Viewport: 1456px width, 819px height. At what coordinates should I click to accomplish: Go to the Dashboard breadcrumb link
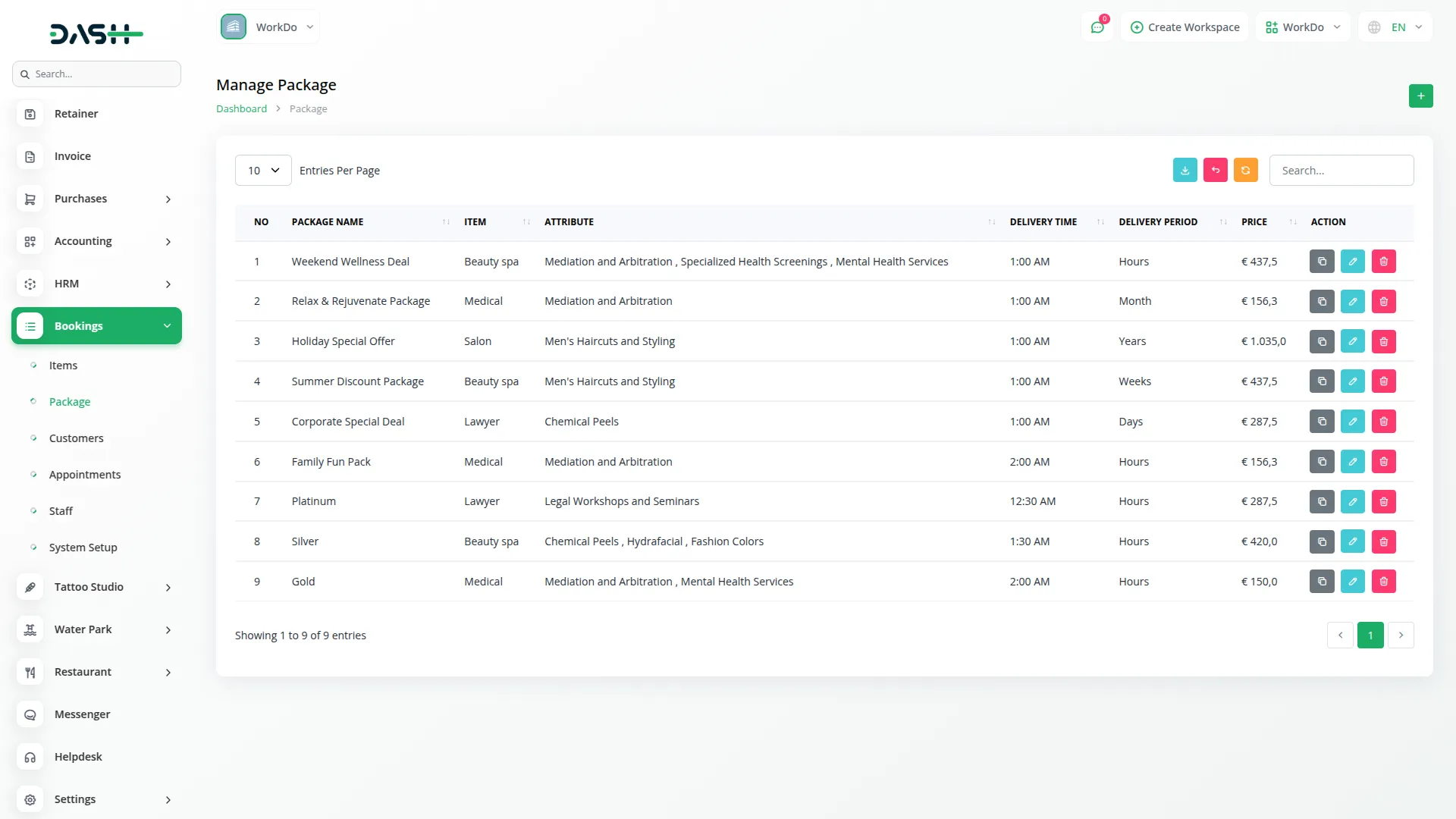pyautogui.click(x=241, y=109)
